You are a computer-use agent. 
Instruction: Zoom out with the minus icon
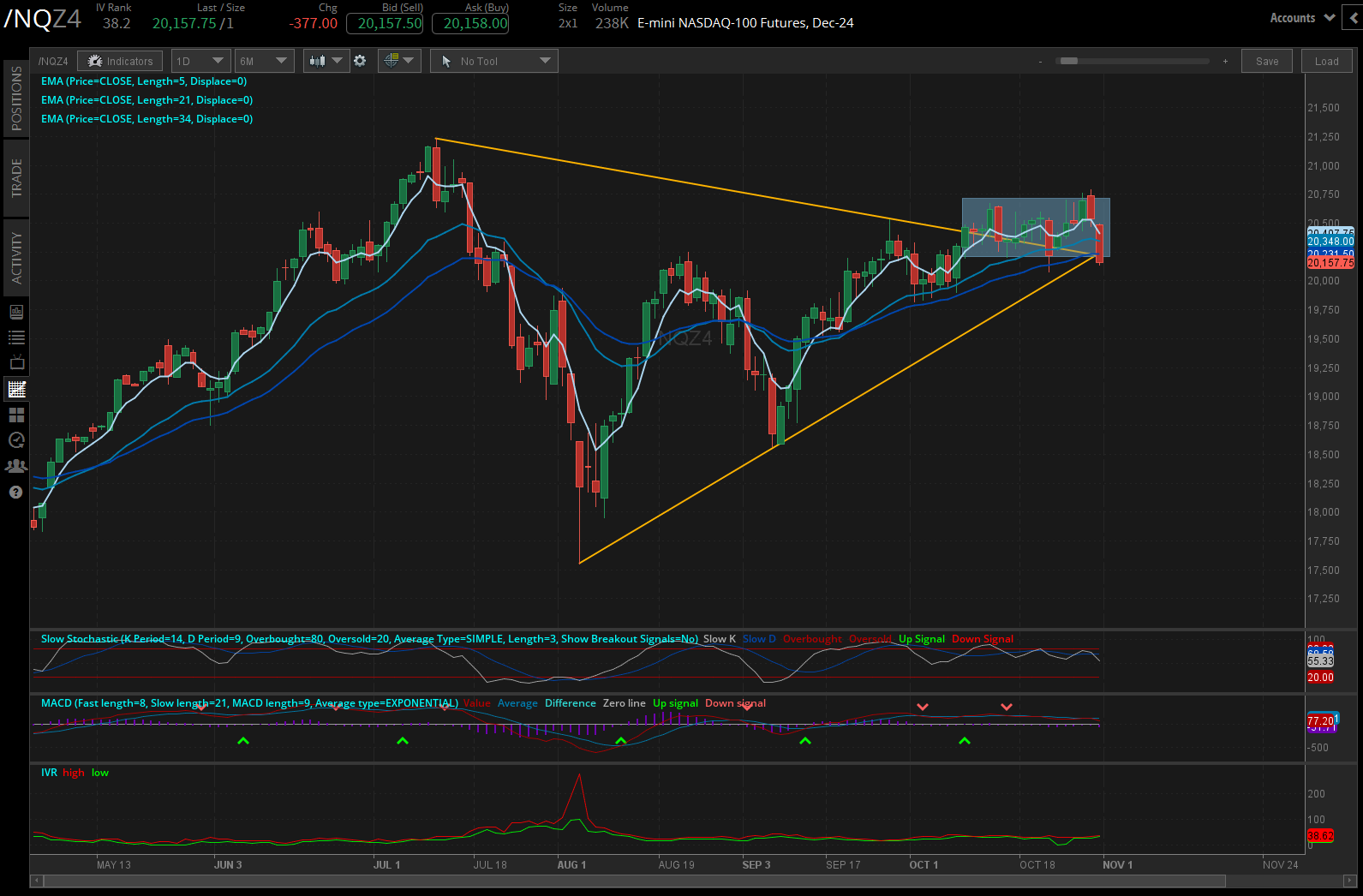point(1040,62)
